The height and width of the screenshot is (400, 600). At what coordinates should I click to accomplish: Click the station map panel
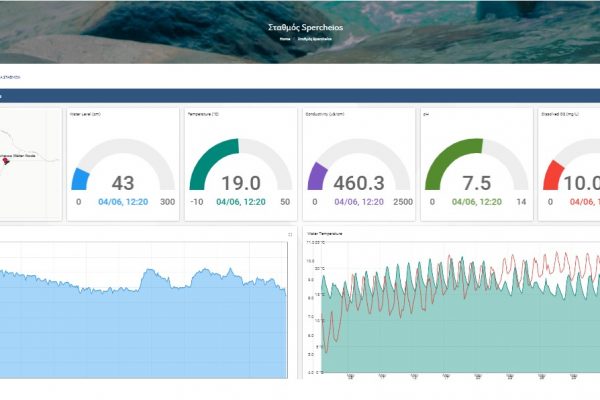pos(30,164)
